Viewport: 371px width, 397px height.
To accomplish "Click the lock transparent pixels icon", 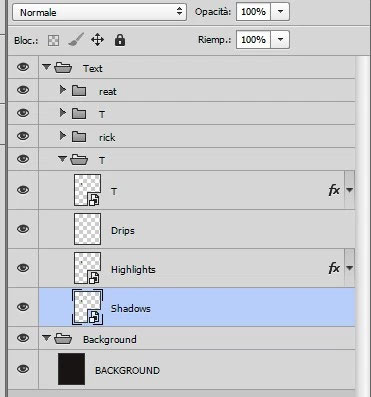I will coord(53,41).
